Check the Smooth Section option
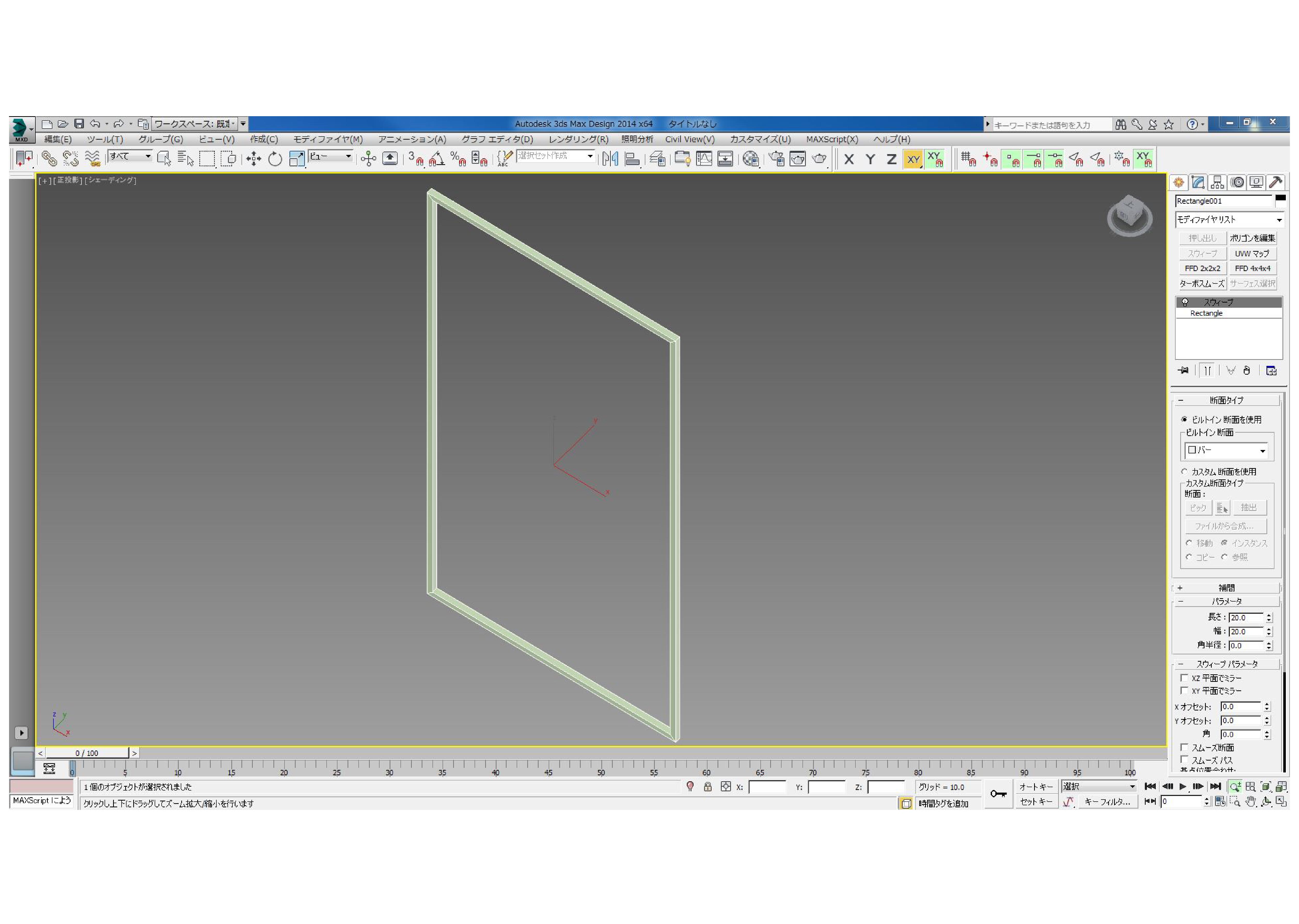This screenshot has width=1299, height=924. click(x=1184, y=747)
